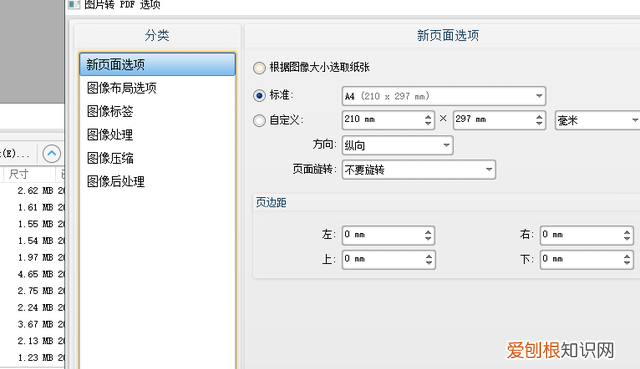640x369 pixels.
Task: Open 毫米 unit dropdown
Action: coord(597,120)
